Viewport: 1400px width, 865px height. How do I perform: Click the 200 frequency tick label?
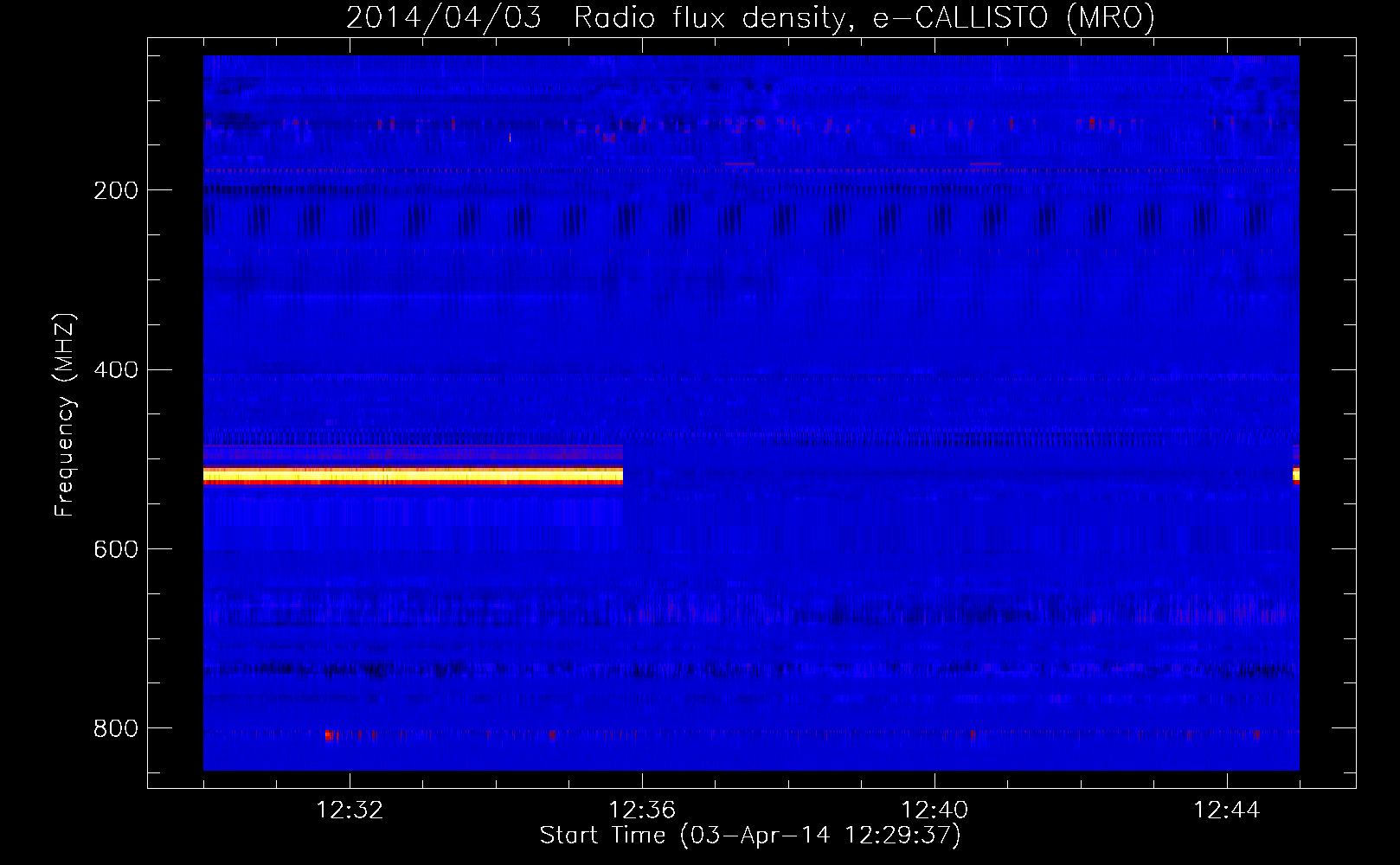tap(115, 190)
